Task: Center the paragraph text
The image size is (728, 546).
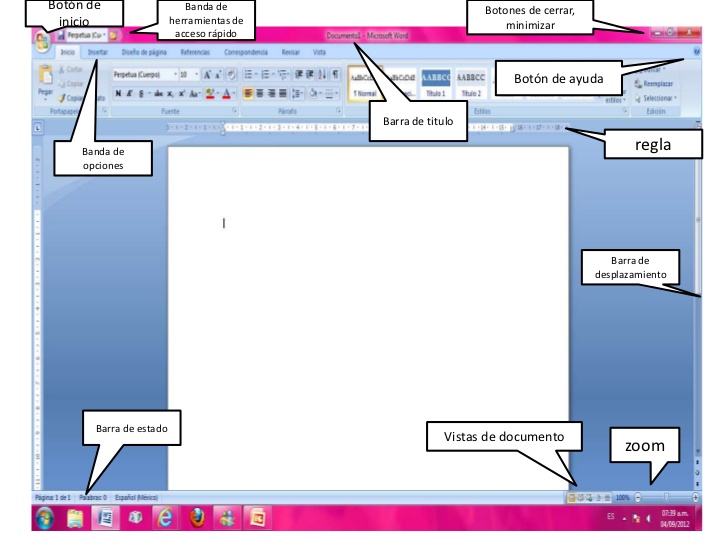Action: (x=260, y=93)
